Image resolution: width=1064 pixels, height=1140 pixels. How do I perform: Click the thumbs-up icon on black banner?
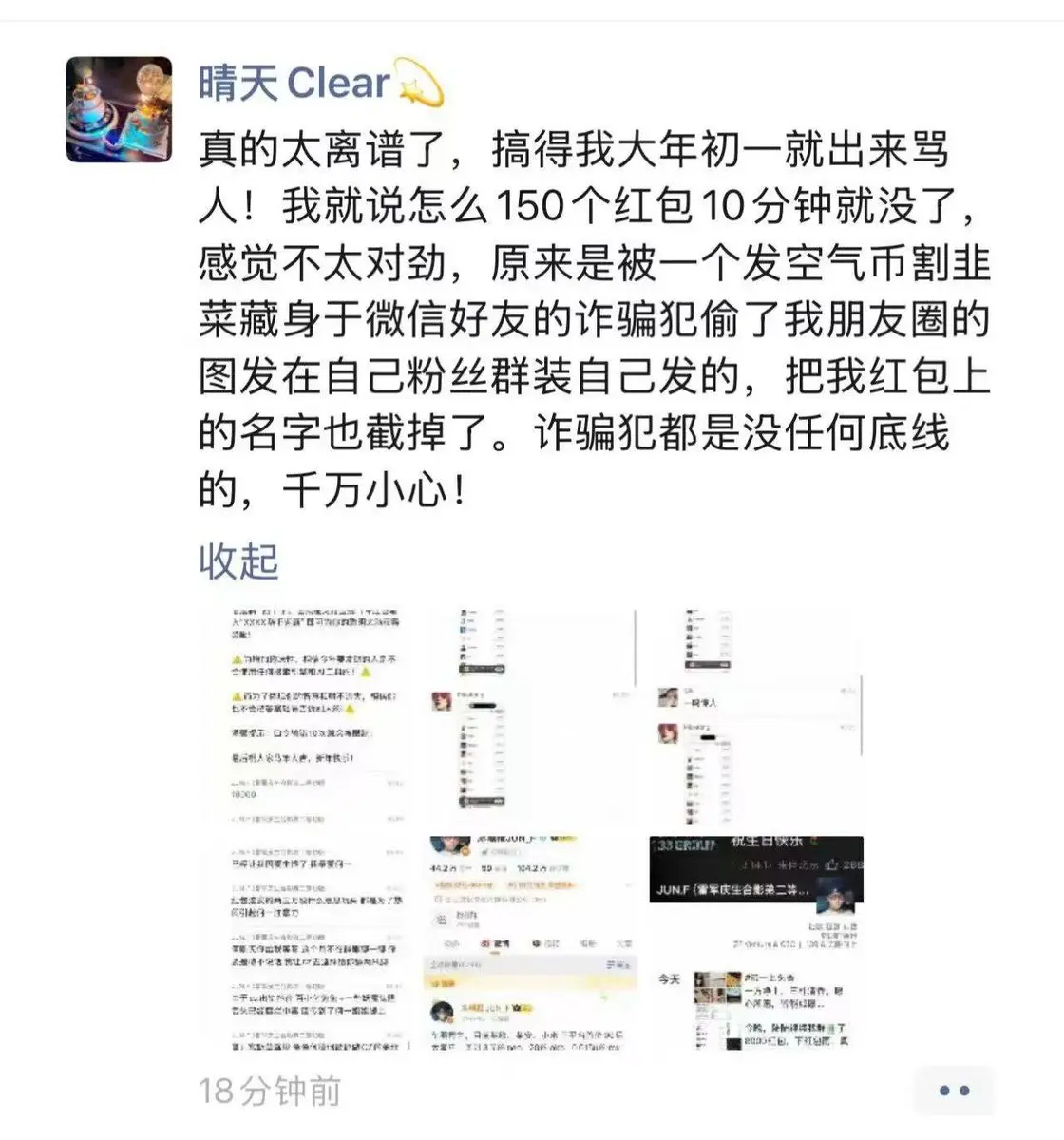pyautogui.click(x=833, y=864)
